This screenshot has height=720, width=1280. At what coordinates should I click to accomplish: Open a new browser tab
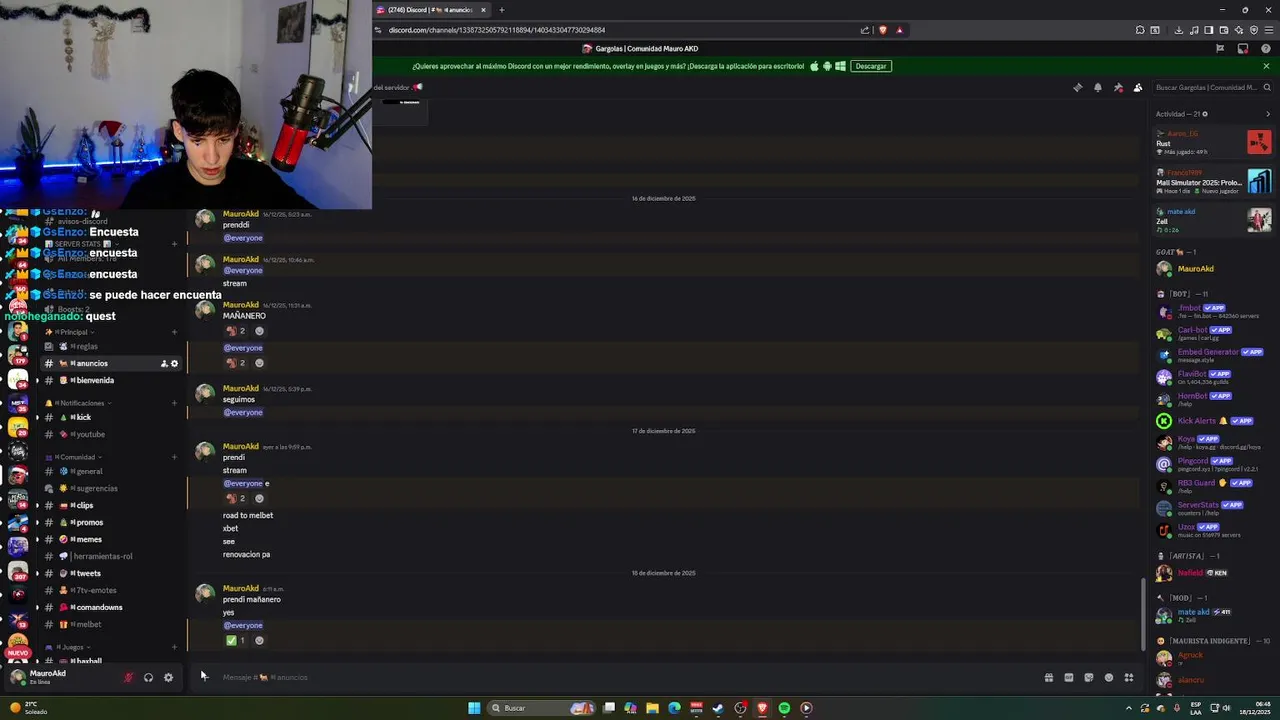tap(502, 10)
